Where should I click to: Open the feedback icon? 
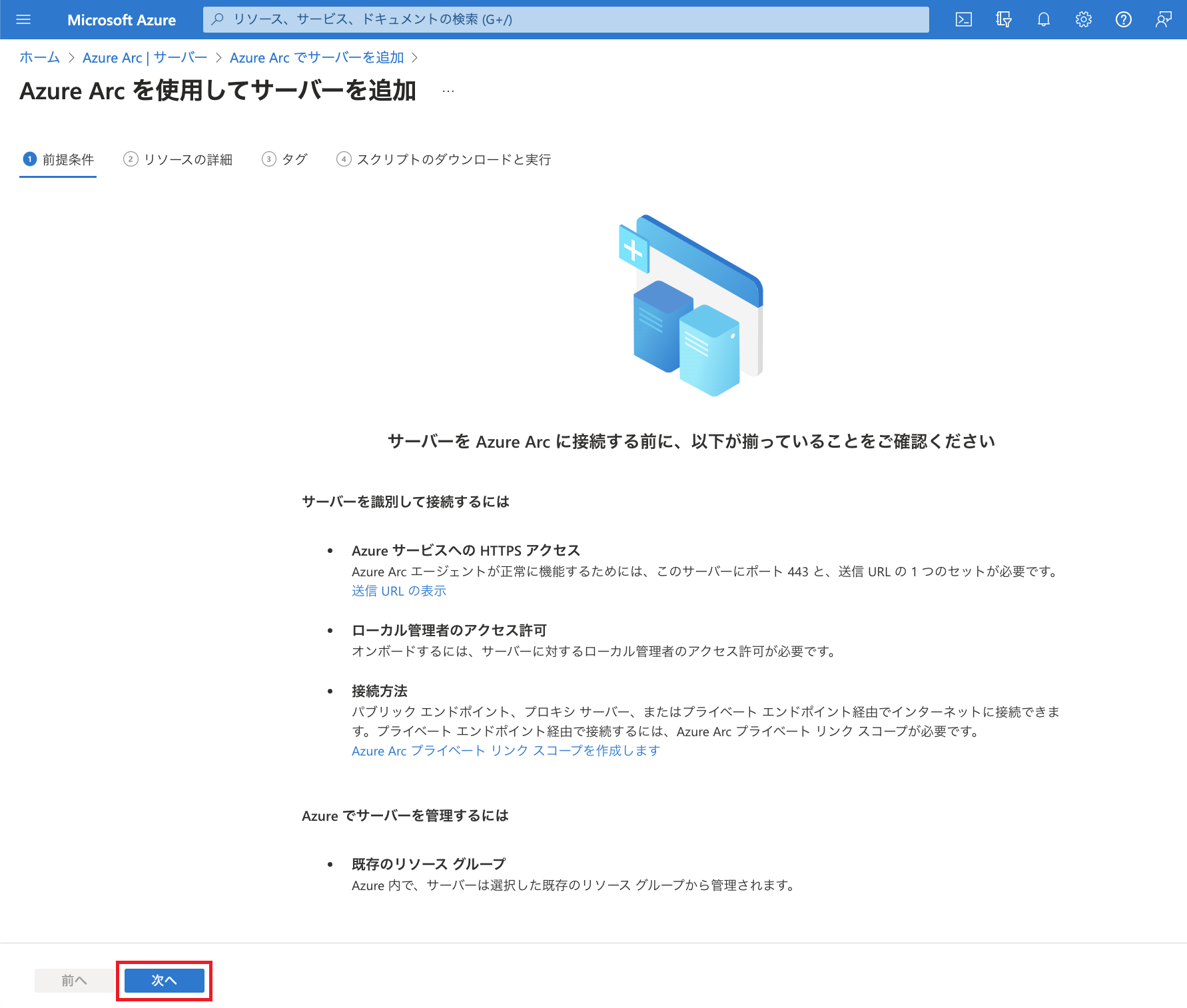coord(1164,20)
